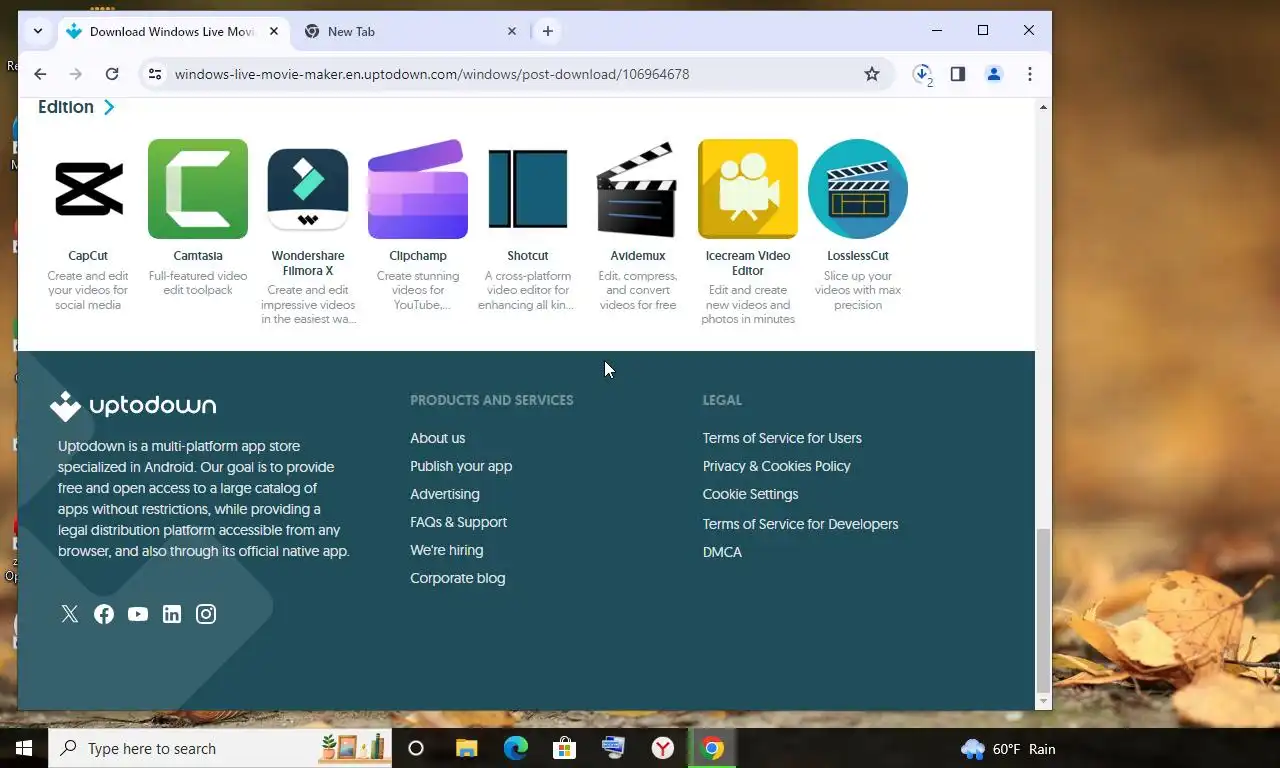Open the Clipchamp app icon

click(418, 189)
